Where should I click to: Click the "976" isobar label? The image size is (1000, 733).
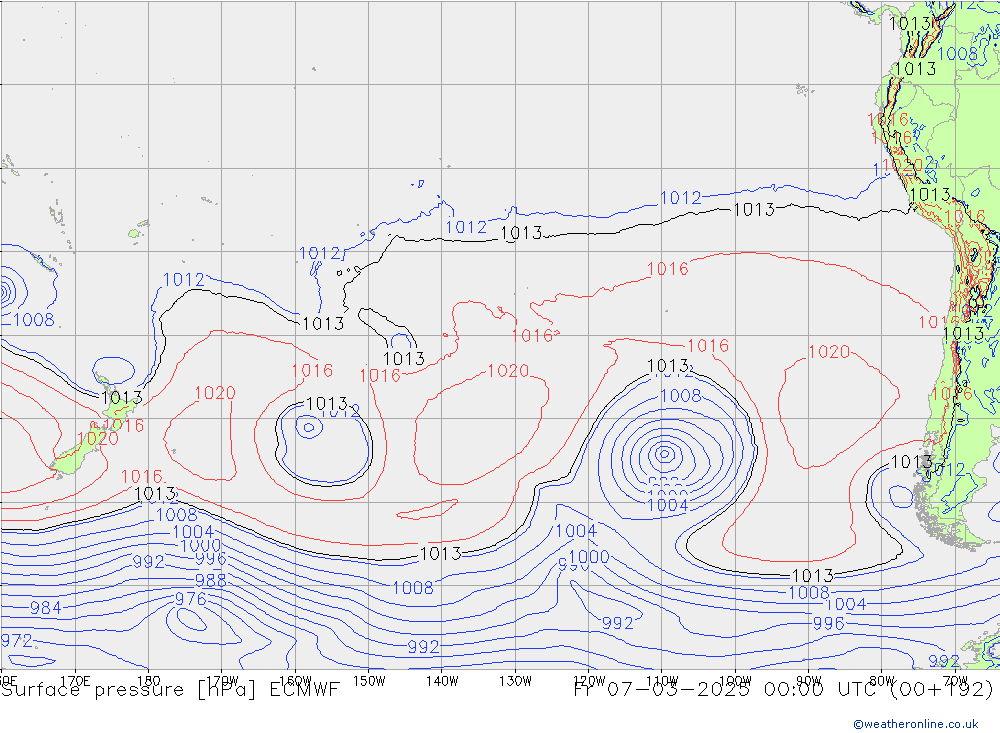(191, 599)
